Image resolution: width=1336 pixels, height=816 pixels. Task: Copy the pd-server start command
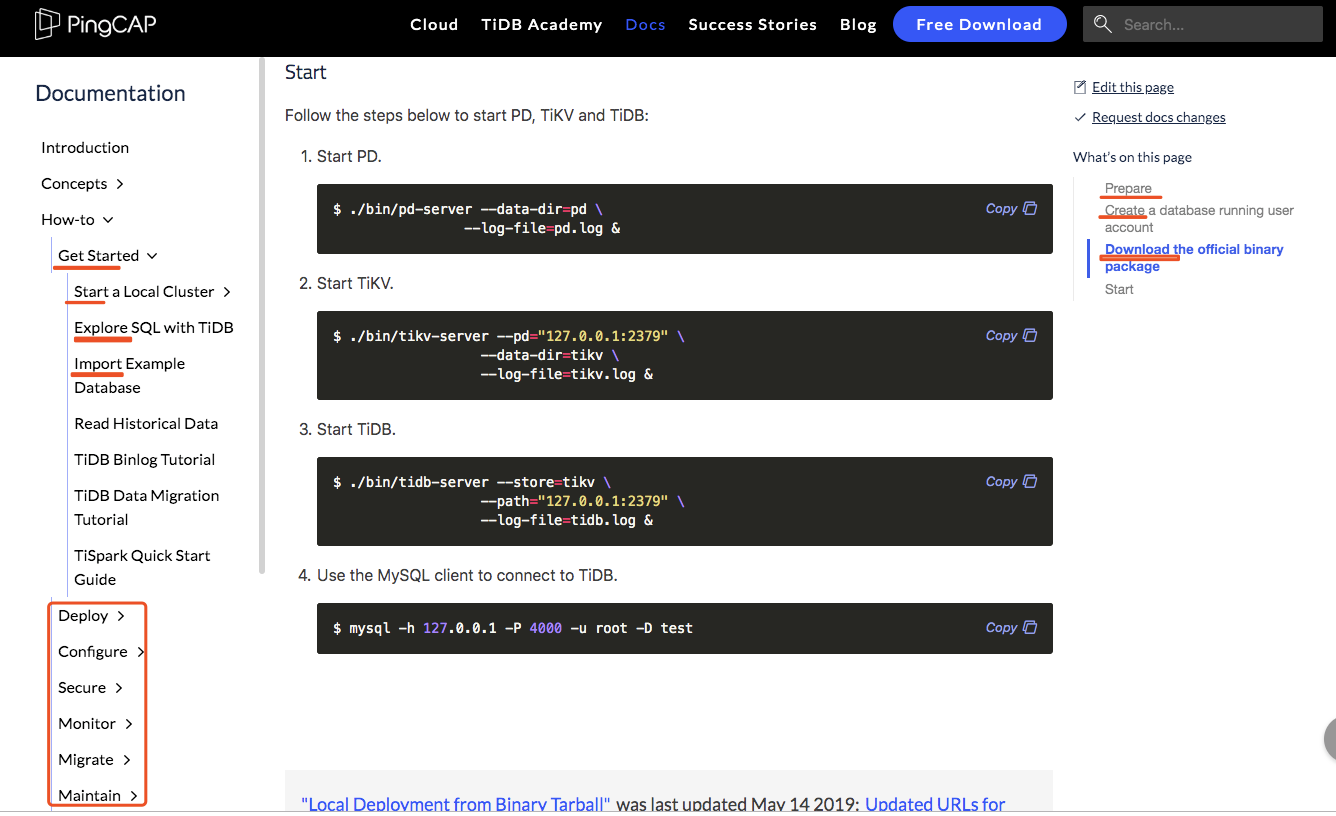point(1011,209)
